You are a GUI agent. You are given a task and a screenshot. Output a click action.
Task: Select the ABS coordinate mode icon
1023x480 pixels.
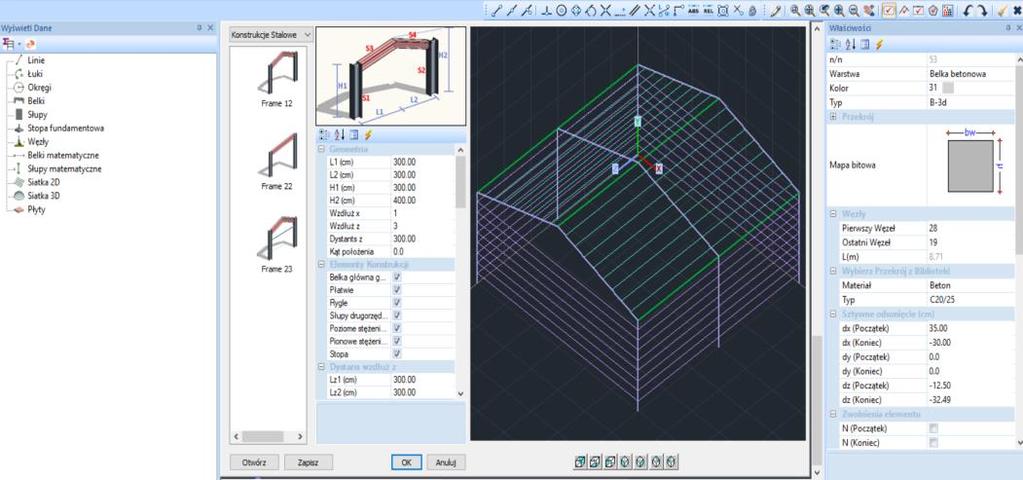tap(693, 10)
